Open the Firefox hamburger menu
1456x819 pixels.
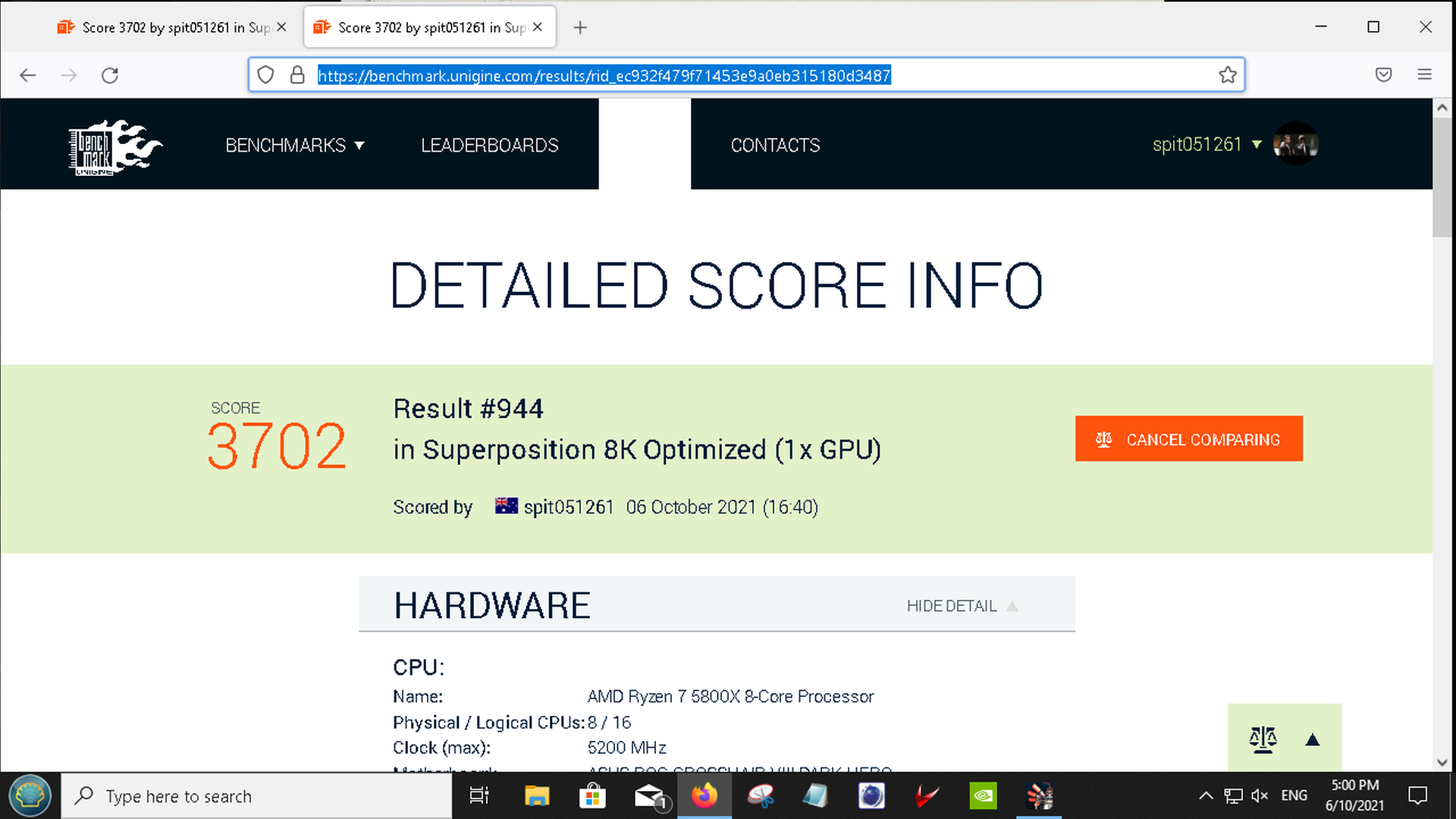tap(1424, 74)
